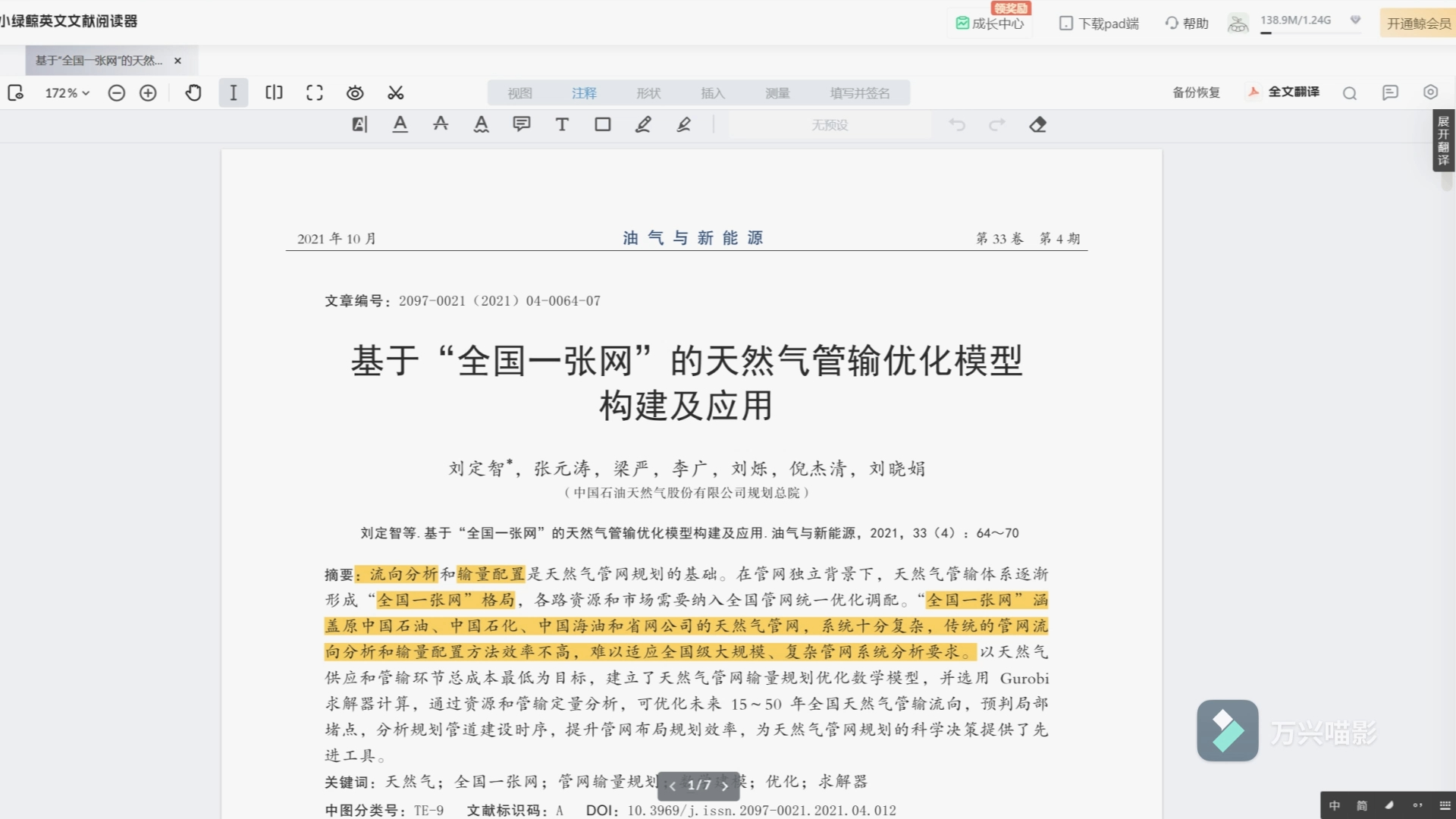
Task: Choose the underline annotation tool
Action: 400,124
